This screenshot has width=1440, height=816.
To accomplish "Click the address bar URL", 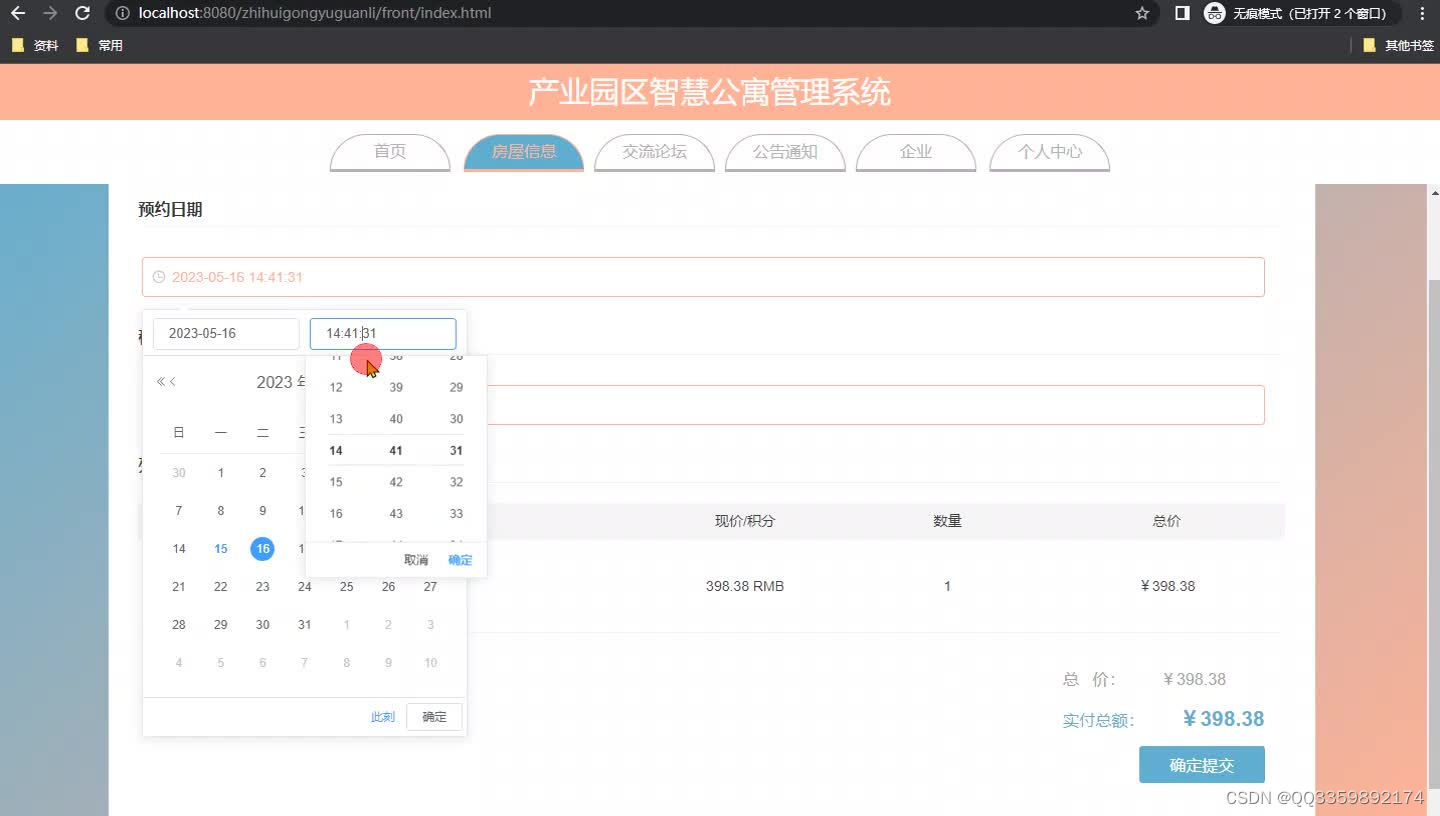I will pyautogui.click(x=315, y=13).
